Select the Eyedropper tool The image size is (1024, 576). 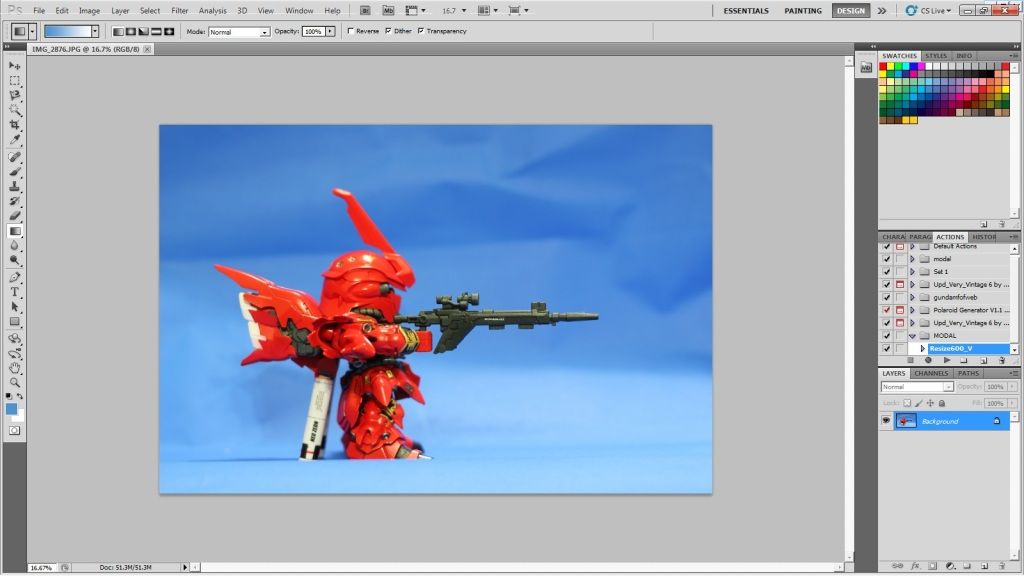pyautogui.click(x=14, y=139)
